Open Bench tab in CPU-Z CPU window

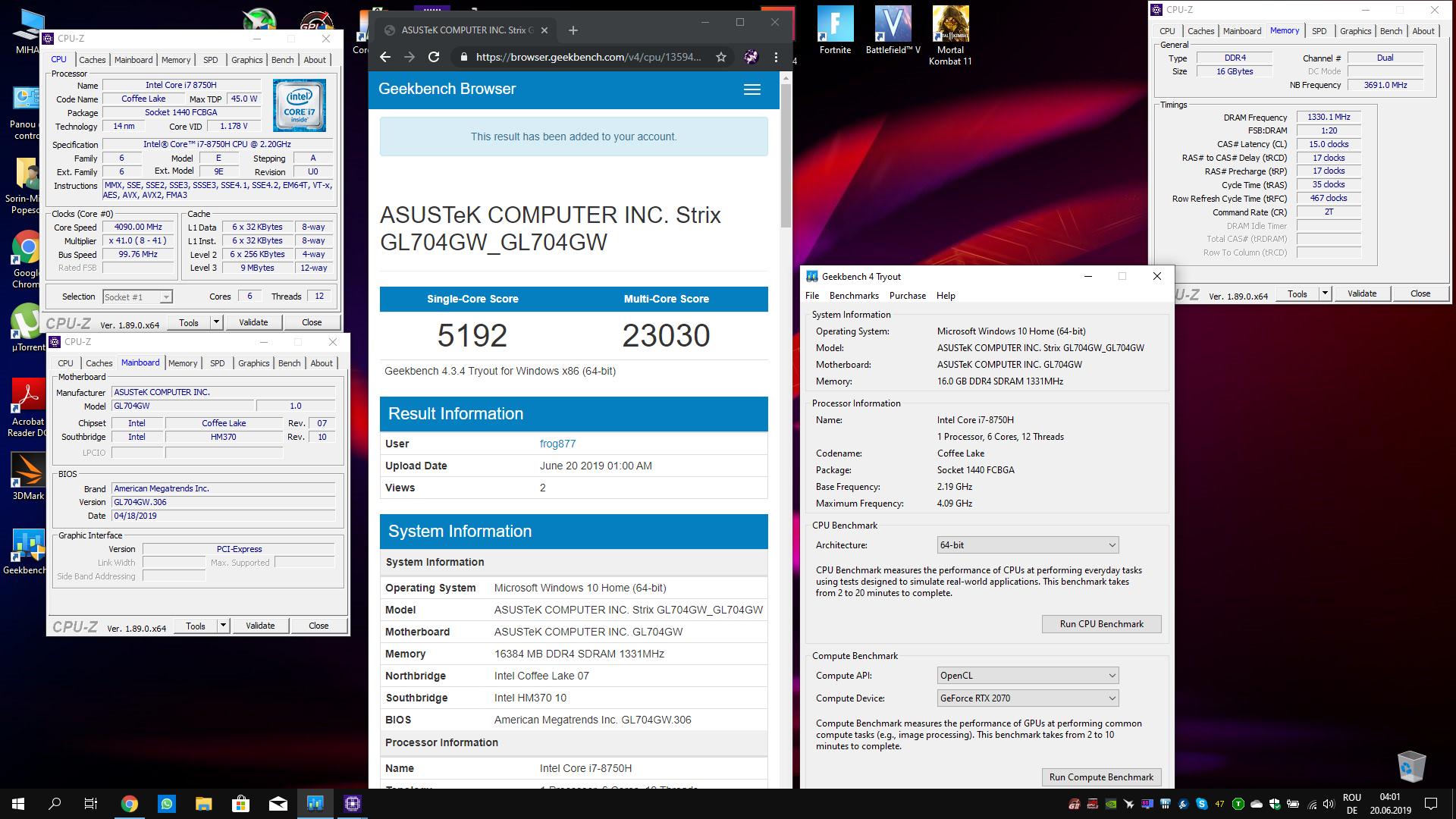[282, 60]
